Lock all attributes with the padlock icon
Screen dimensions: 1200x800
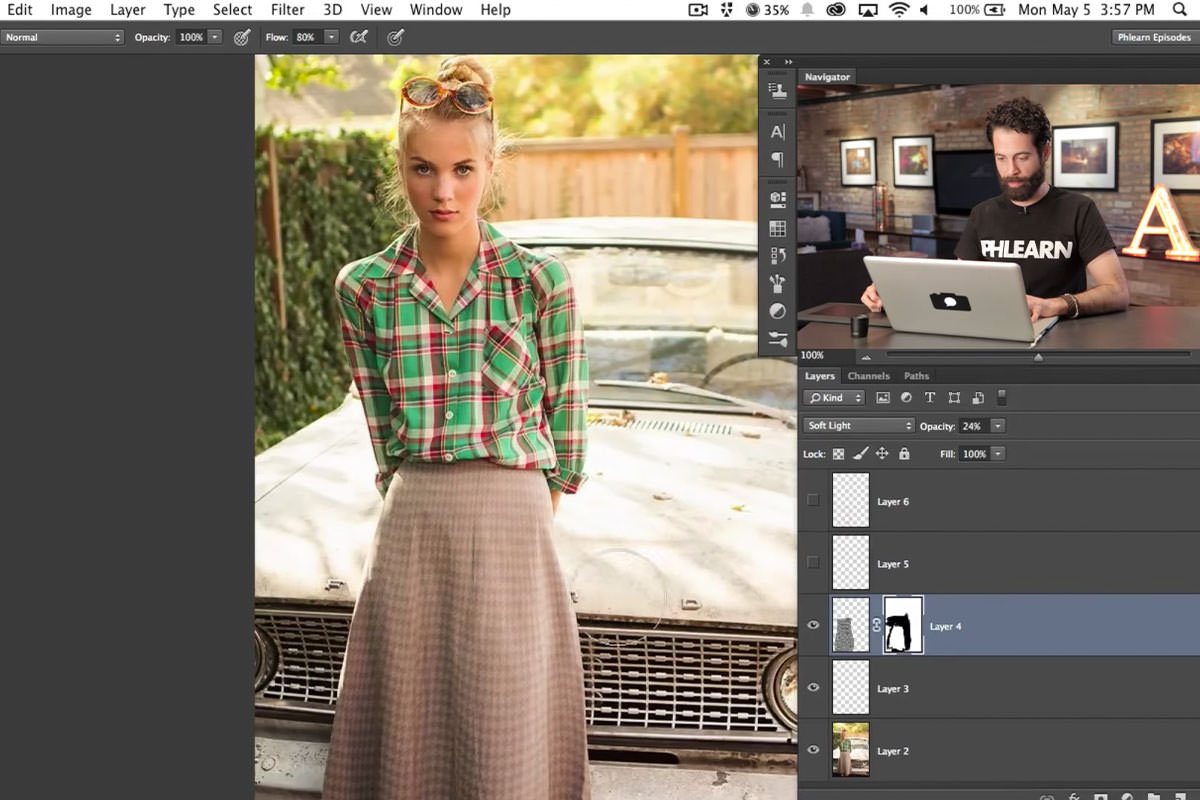click(x=903, y=453)
